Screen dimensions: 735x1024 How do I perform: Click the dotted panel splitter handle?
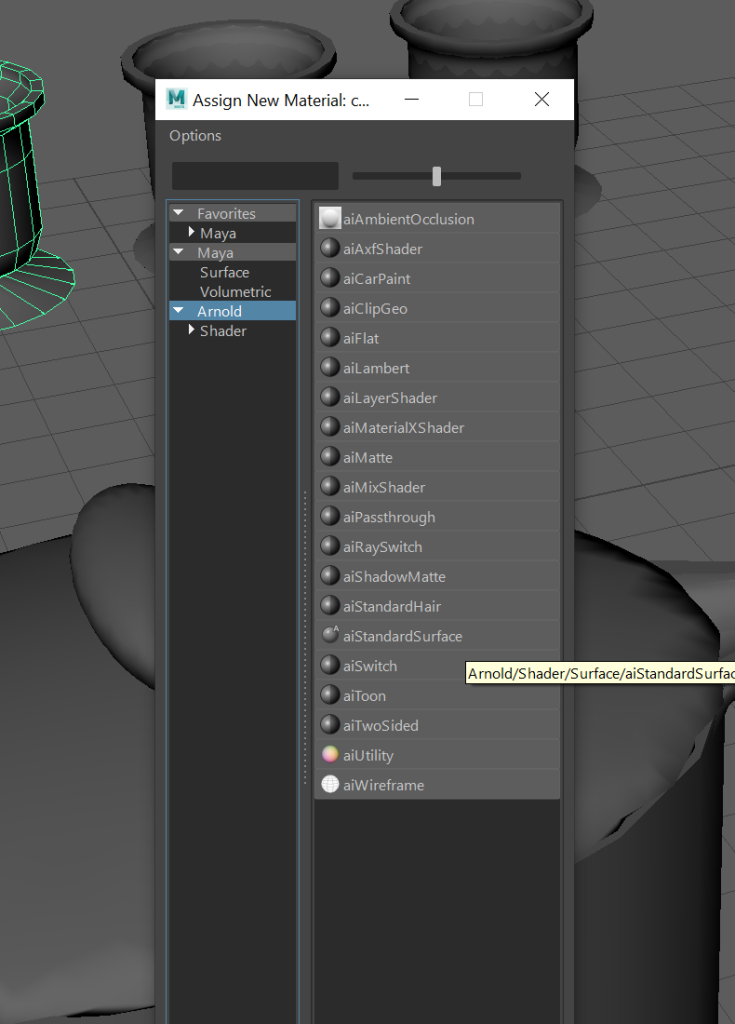[x=305, y=637]
